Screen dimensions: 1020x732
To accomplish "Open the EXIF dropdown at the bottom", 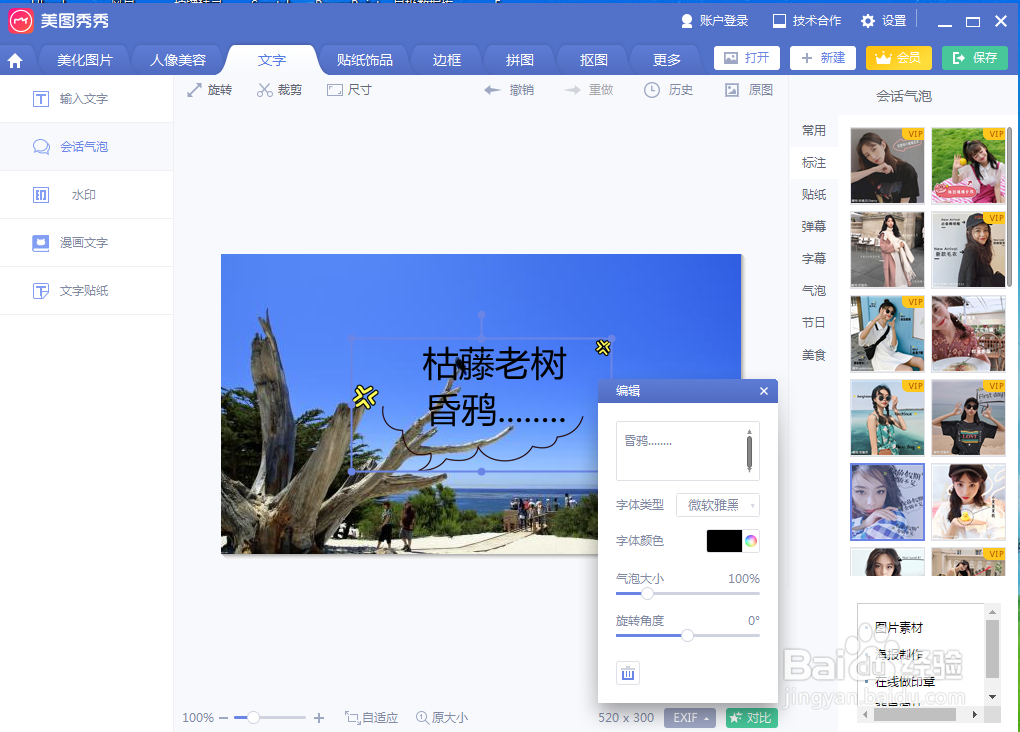I will coord(690,717).
